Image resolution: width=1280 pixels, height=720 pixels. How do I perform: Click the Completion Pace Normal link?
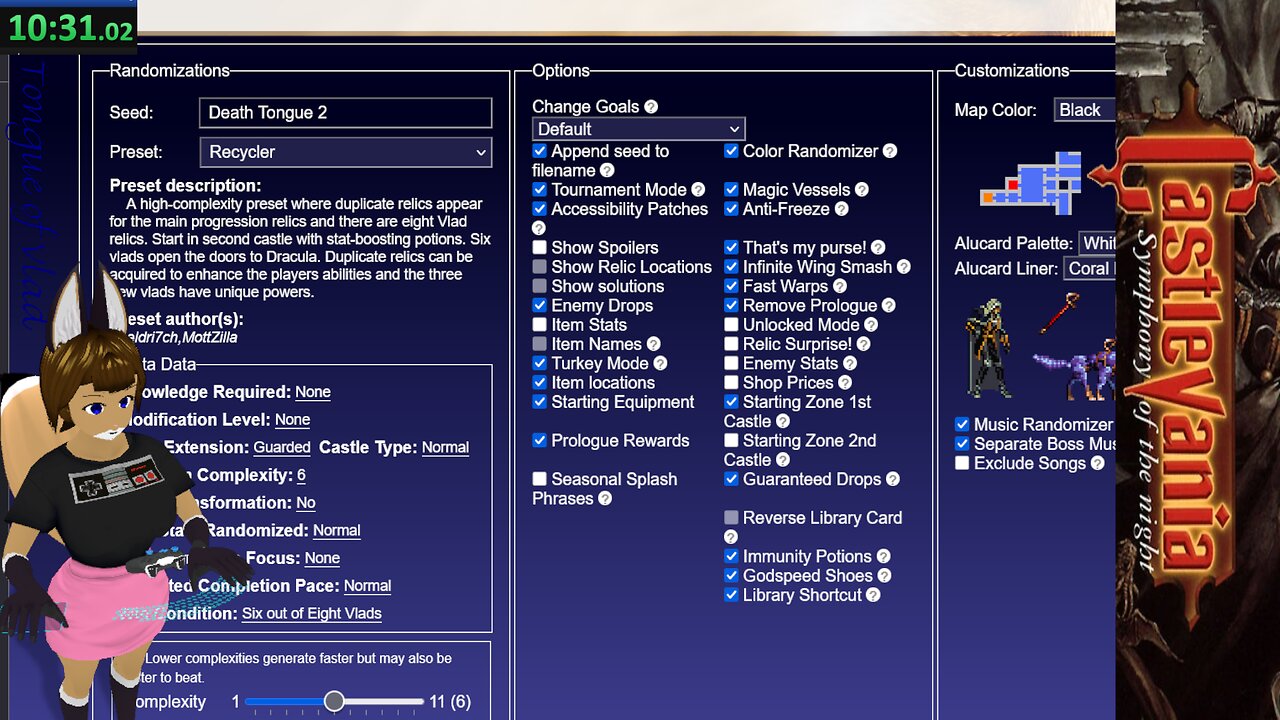point(367,586)
